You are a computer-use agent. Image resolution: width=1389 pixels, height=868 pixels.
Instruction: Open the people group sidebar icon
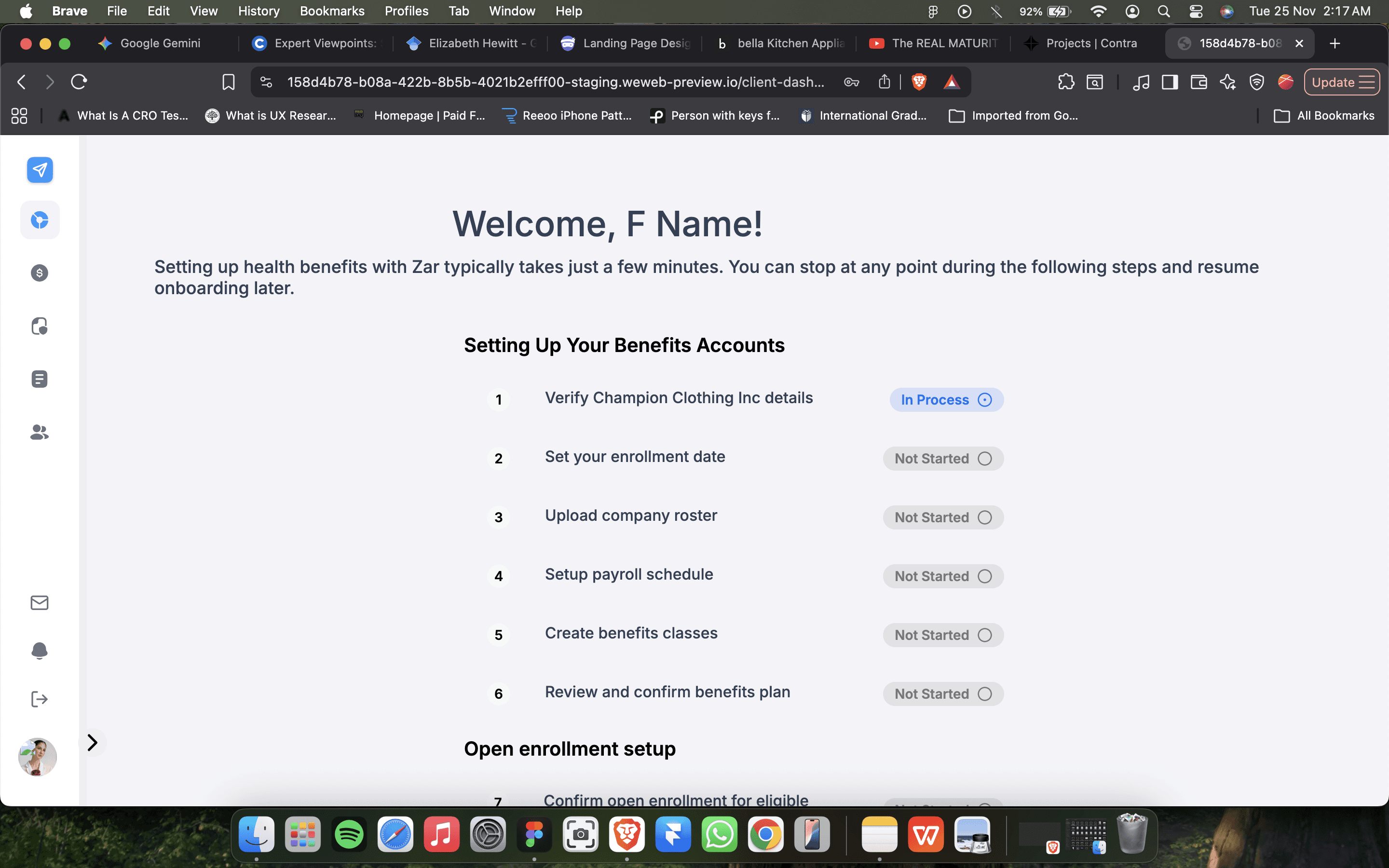tap(40, 432)
